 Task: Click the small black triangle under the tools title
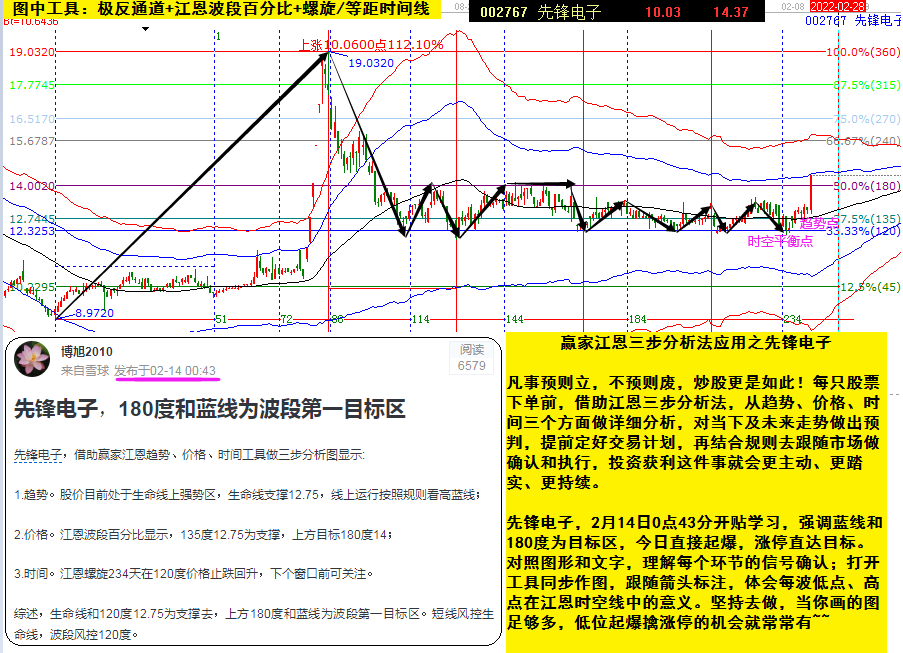(146, 29)
